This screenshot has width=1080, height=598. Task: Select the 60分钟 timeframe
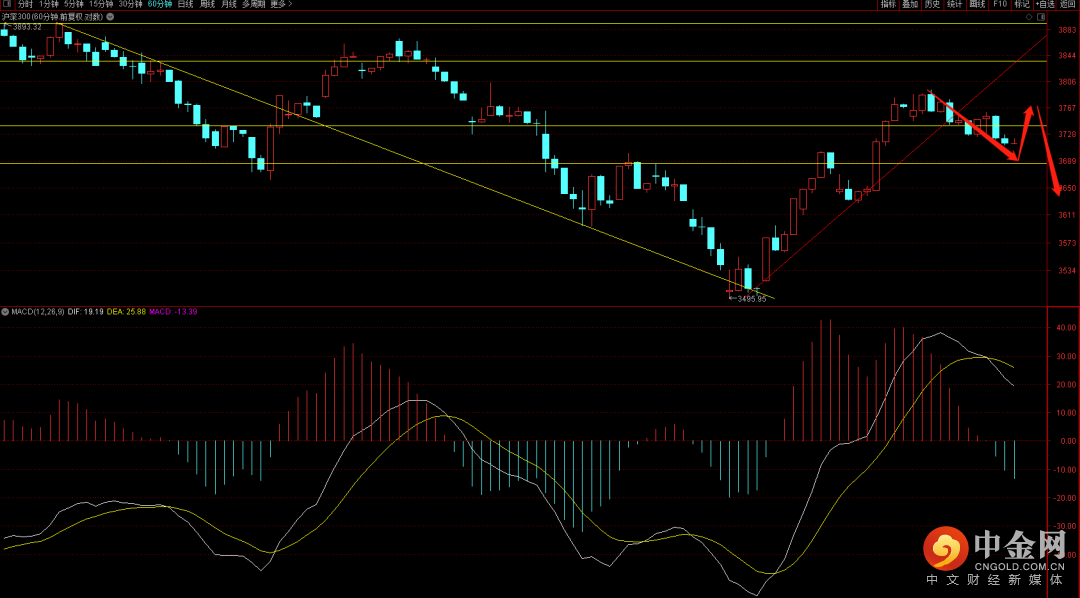(x=158, y=4)
